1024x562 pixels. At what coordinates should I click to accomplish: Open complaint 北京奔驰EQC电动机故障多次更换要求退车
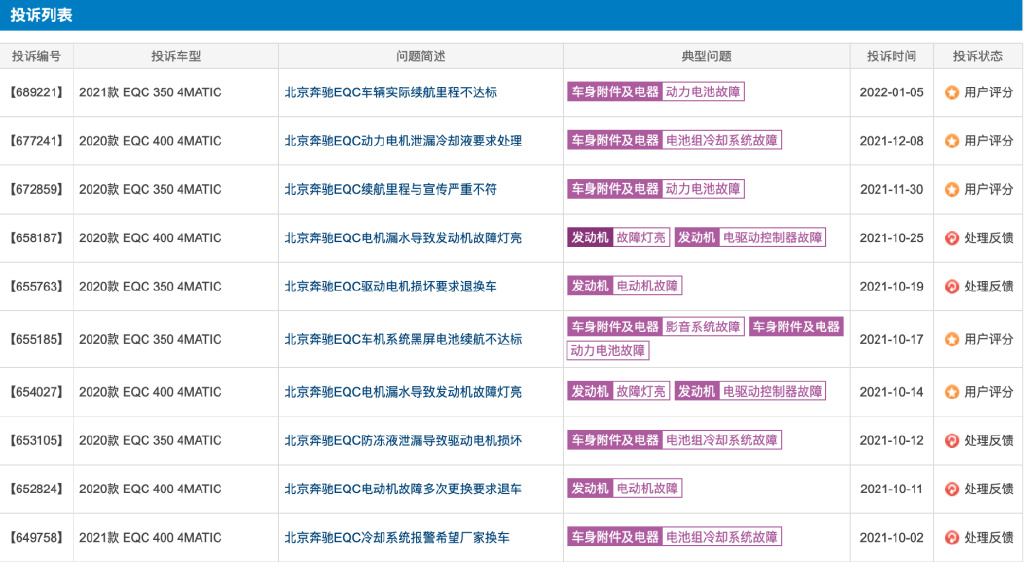pyautogui.click(x=403, y=489)
